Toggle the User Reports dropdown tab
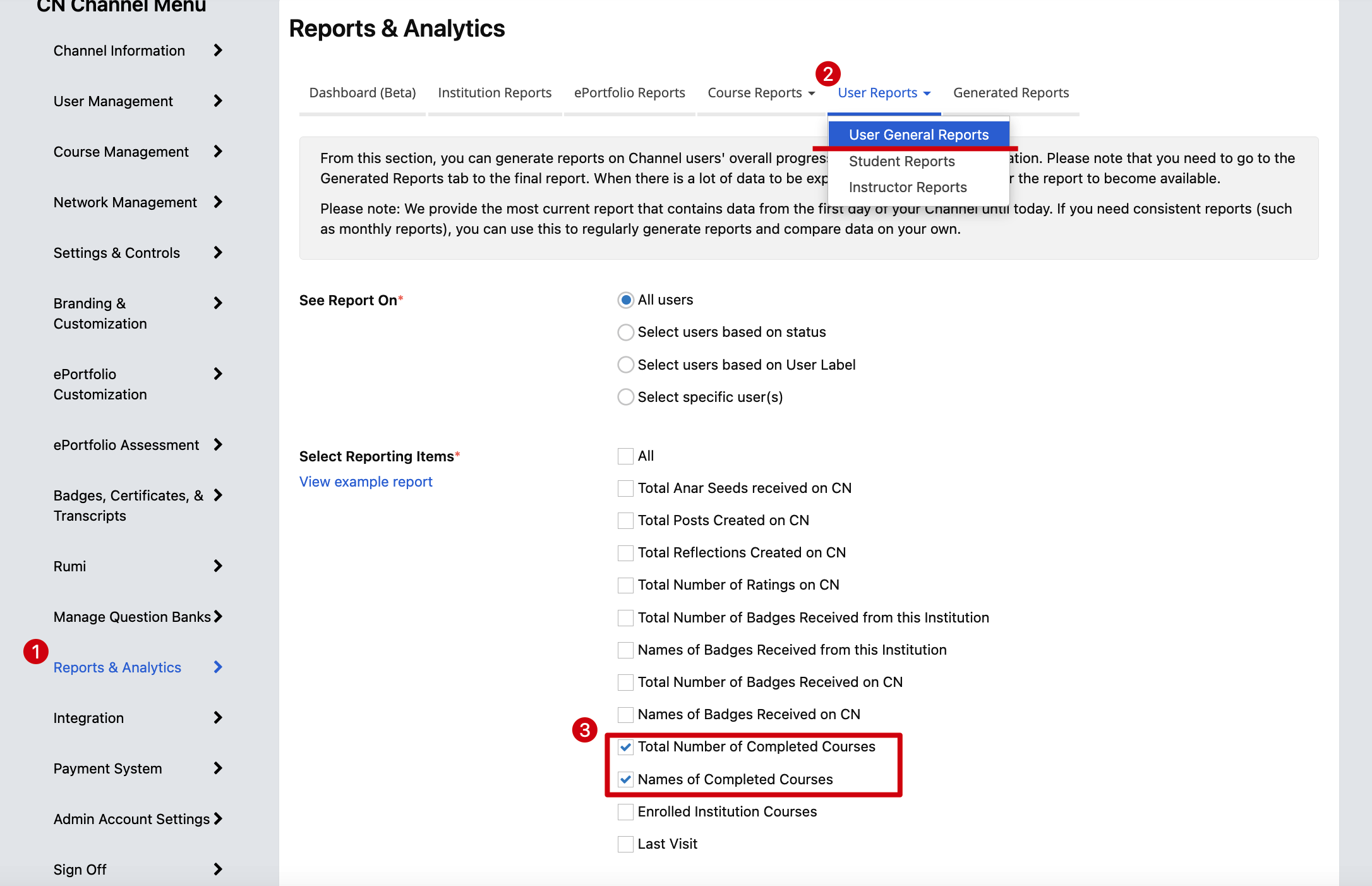1372x886 pixels. (884, 93)
